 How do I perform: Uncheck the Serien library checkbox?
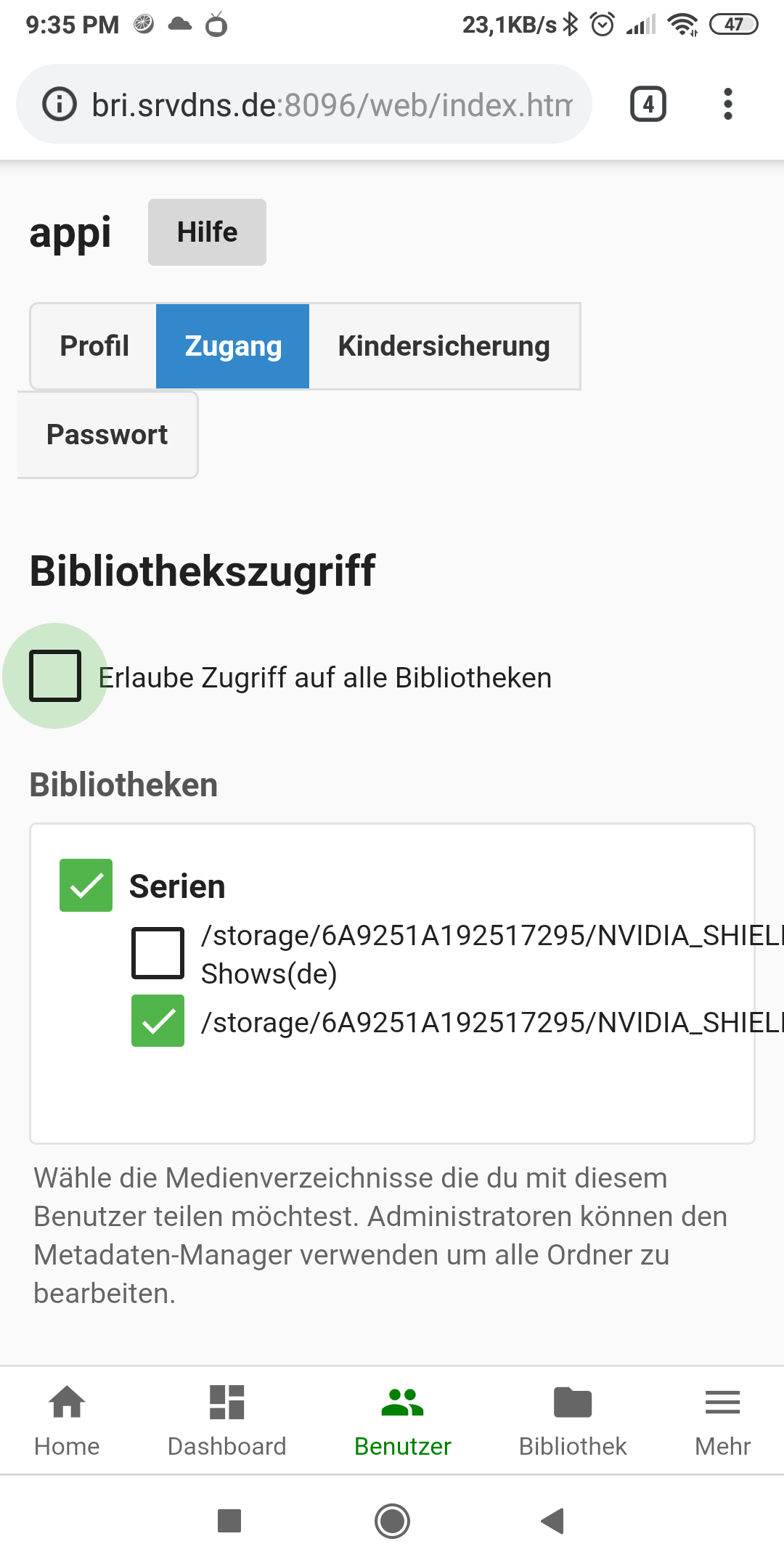86,885
